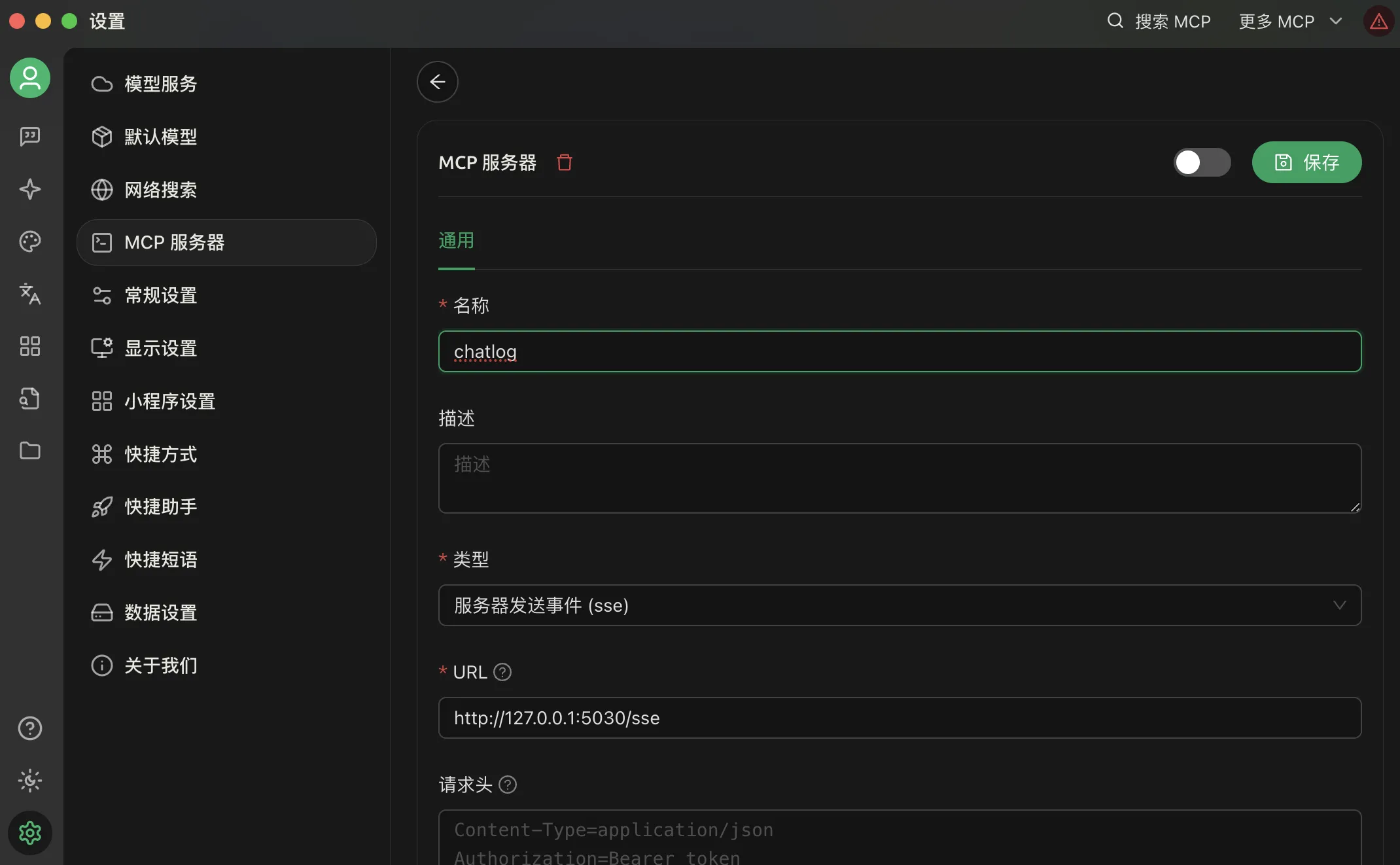Open the settings gear at sidebar bottom
The image size is (1400, 865).
(29, 832)
